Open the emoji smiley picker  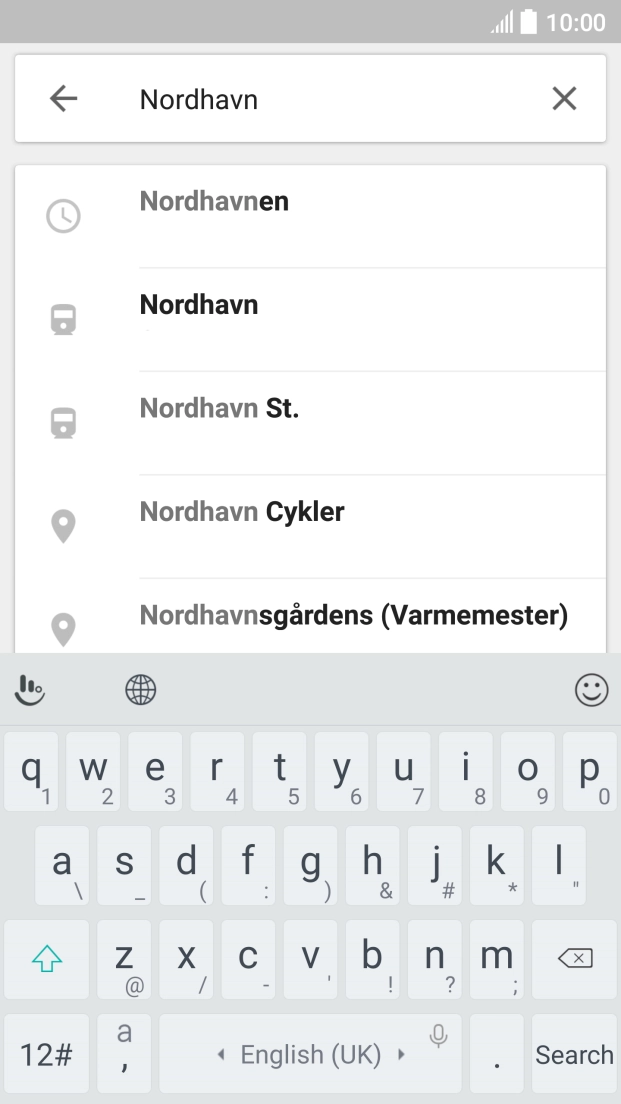592,689
